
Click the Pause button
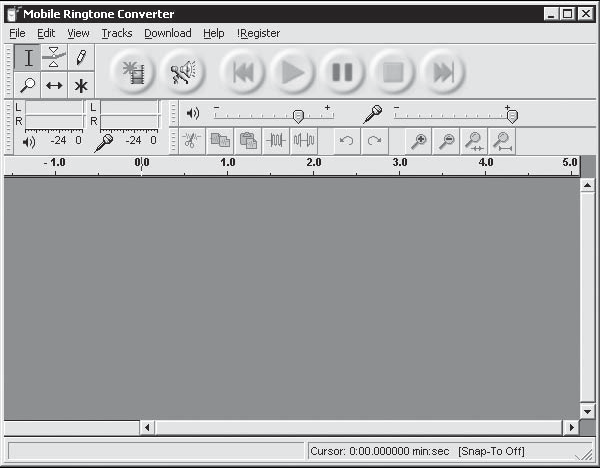[342, 72]
